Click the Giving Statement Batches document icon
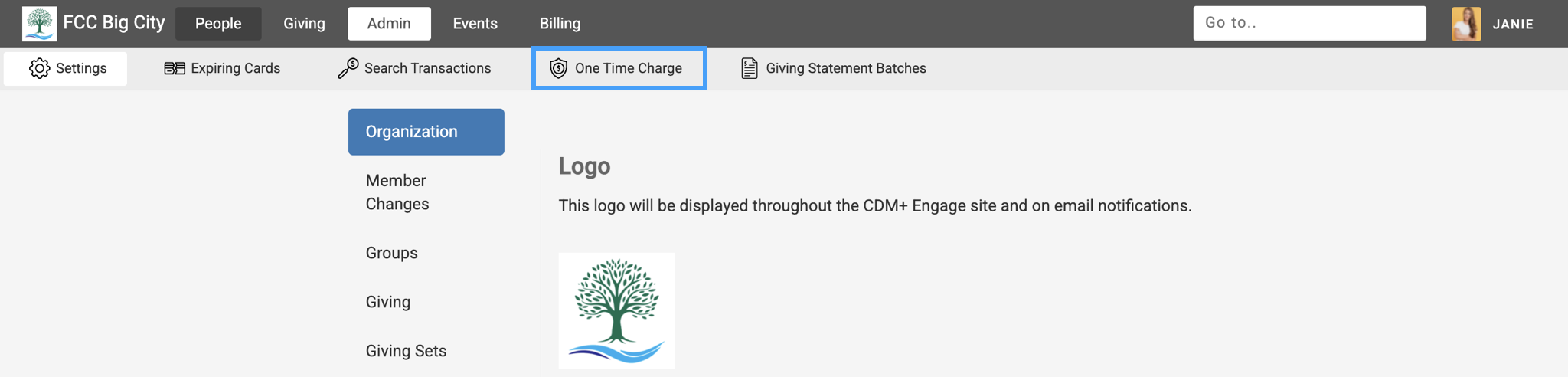This screenshot has height=377, width=1568. click(750, 68)
